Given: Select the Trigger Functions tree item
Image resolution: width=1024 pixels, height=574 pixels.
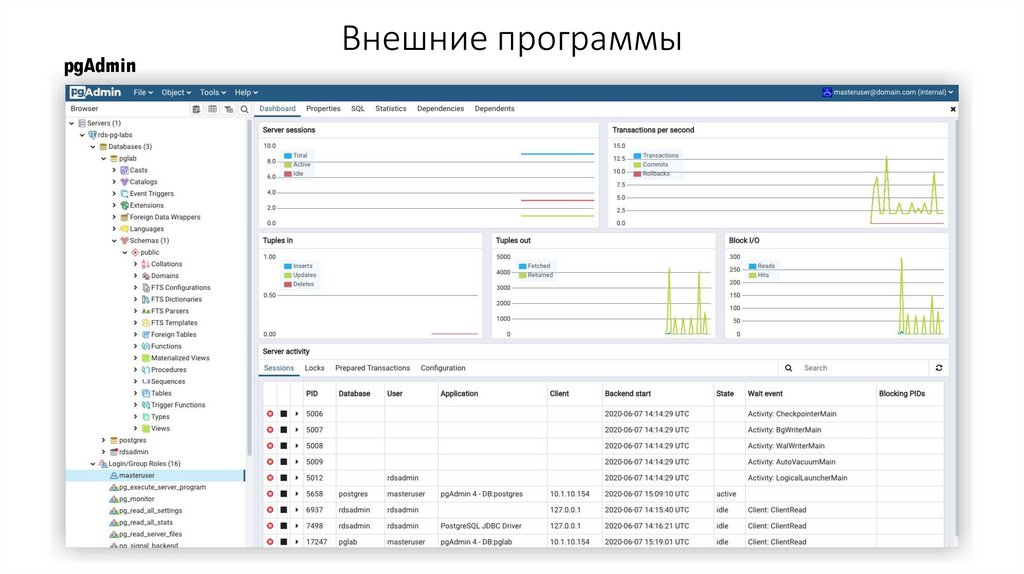Looking at the screenshot, I should coord(178,406).
